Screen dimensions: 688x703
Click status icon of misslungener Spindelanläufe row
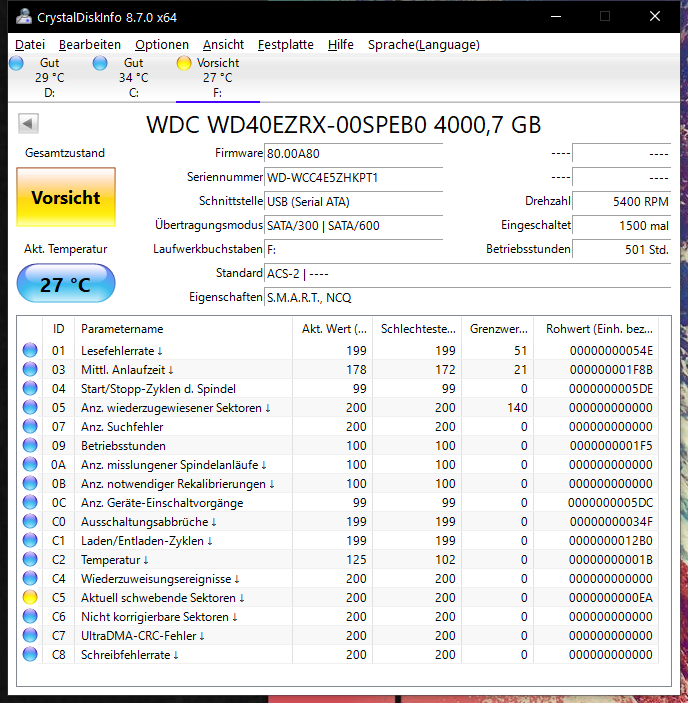point(30,464)
